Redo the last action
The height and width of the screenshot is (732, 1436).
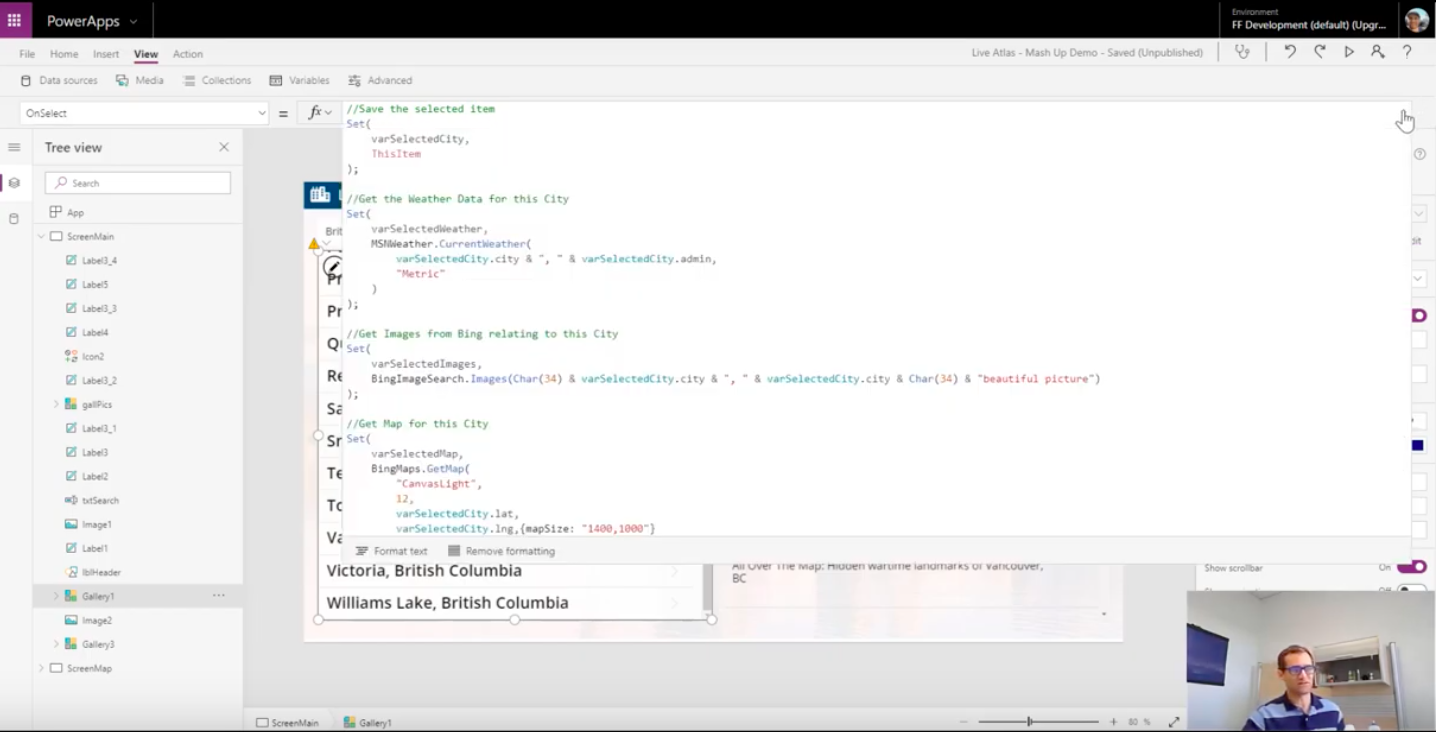pyautogui.click(x=1320, y=52)
